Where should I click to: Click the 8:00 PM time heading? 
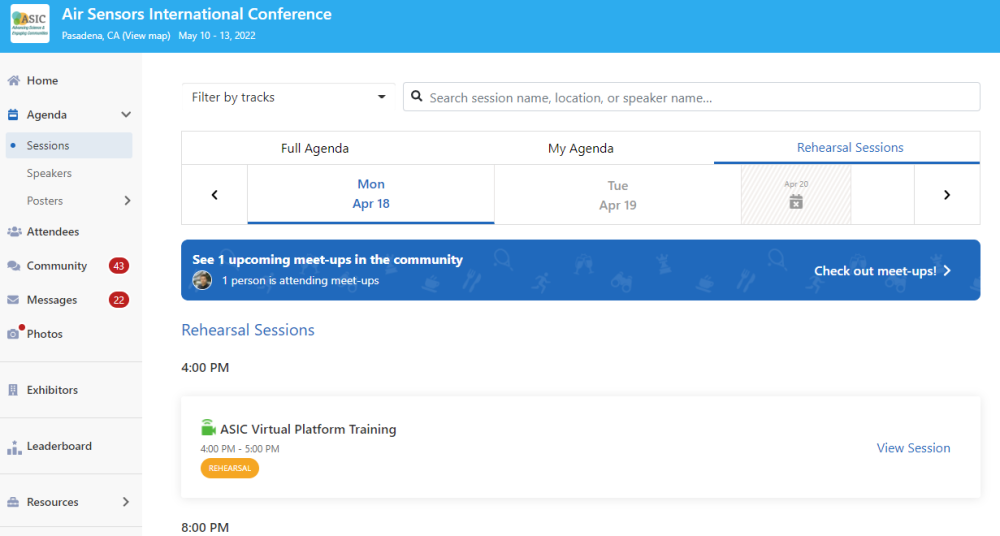click(205, 528)
